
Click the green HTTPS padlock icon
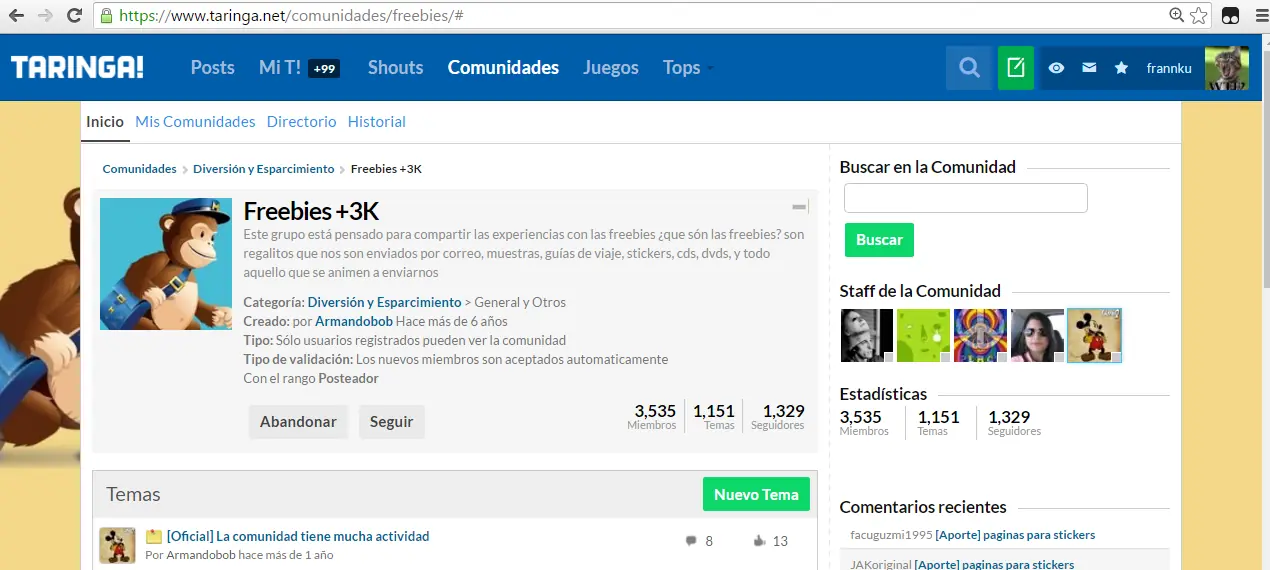106,16
